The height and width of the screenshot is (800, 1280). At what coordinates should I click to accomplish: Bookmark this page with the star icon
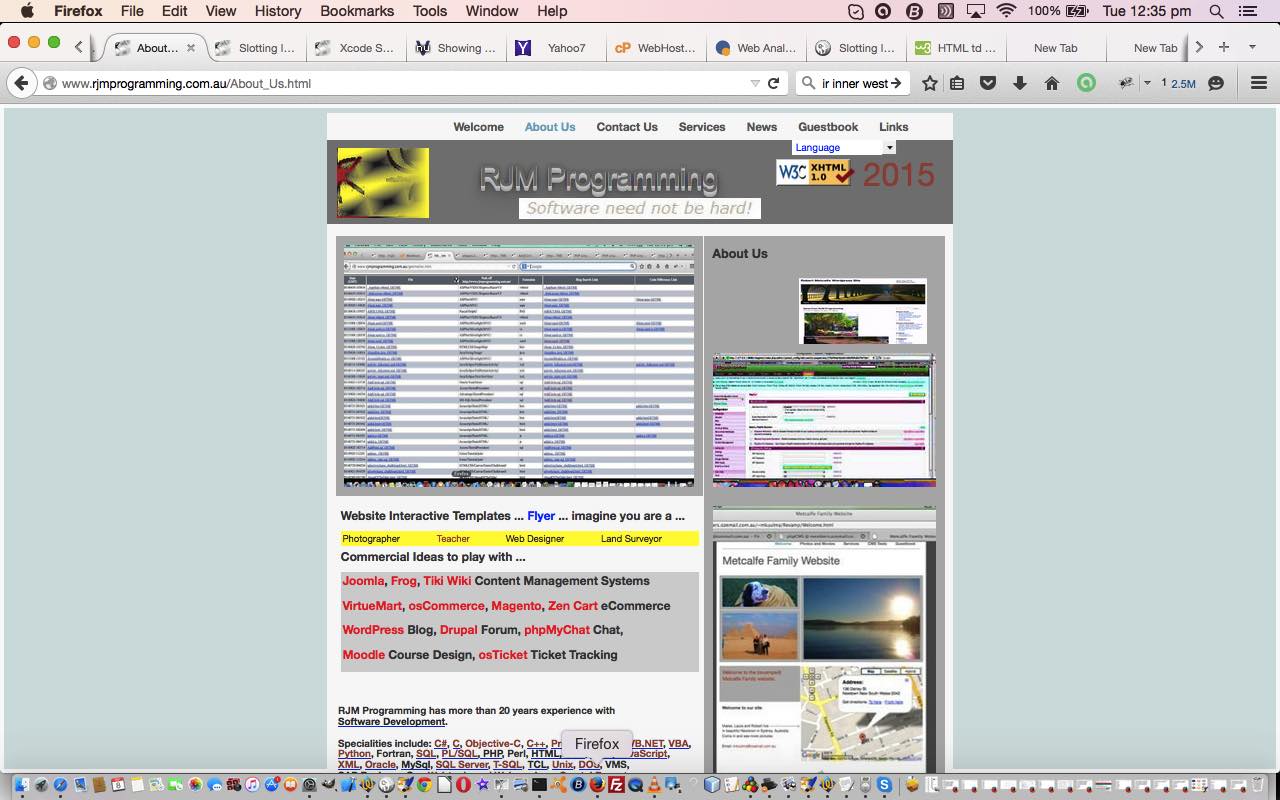pos(930,83)
